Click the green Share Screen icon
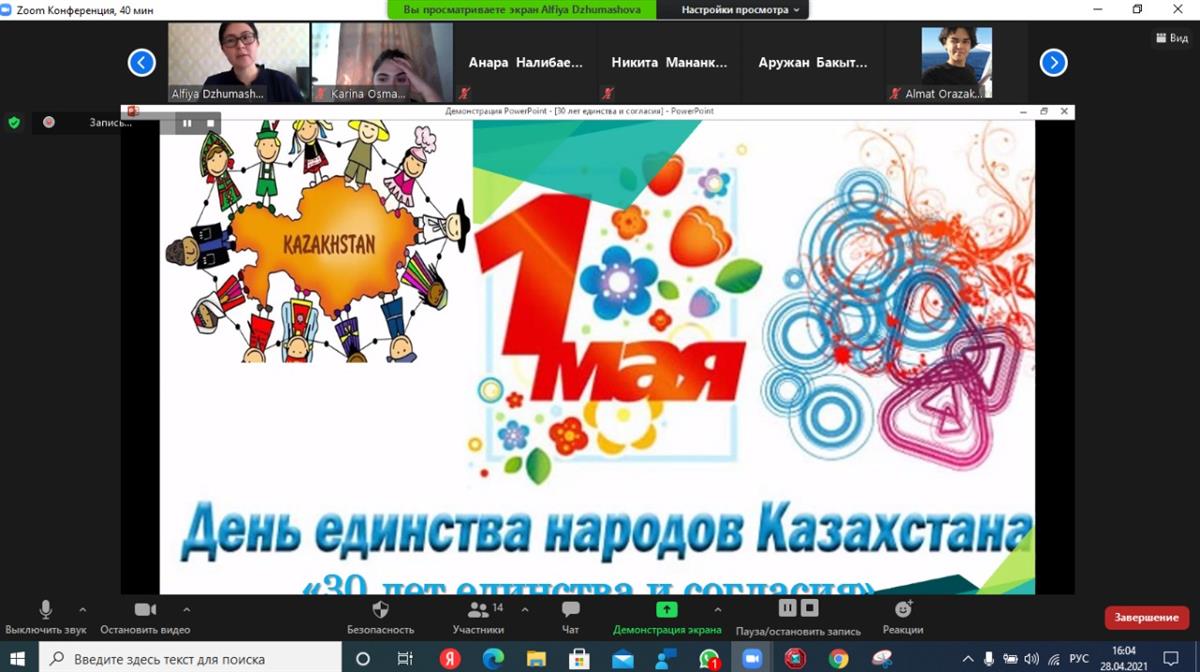 coord(666,610)
